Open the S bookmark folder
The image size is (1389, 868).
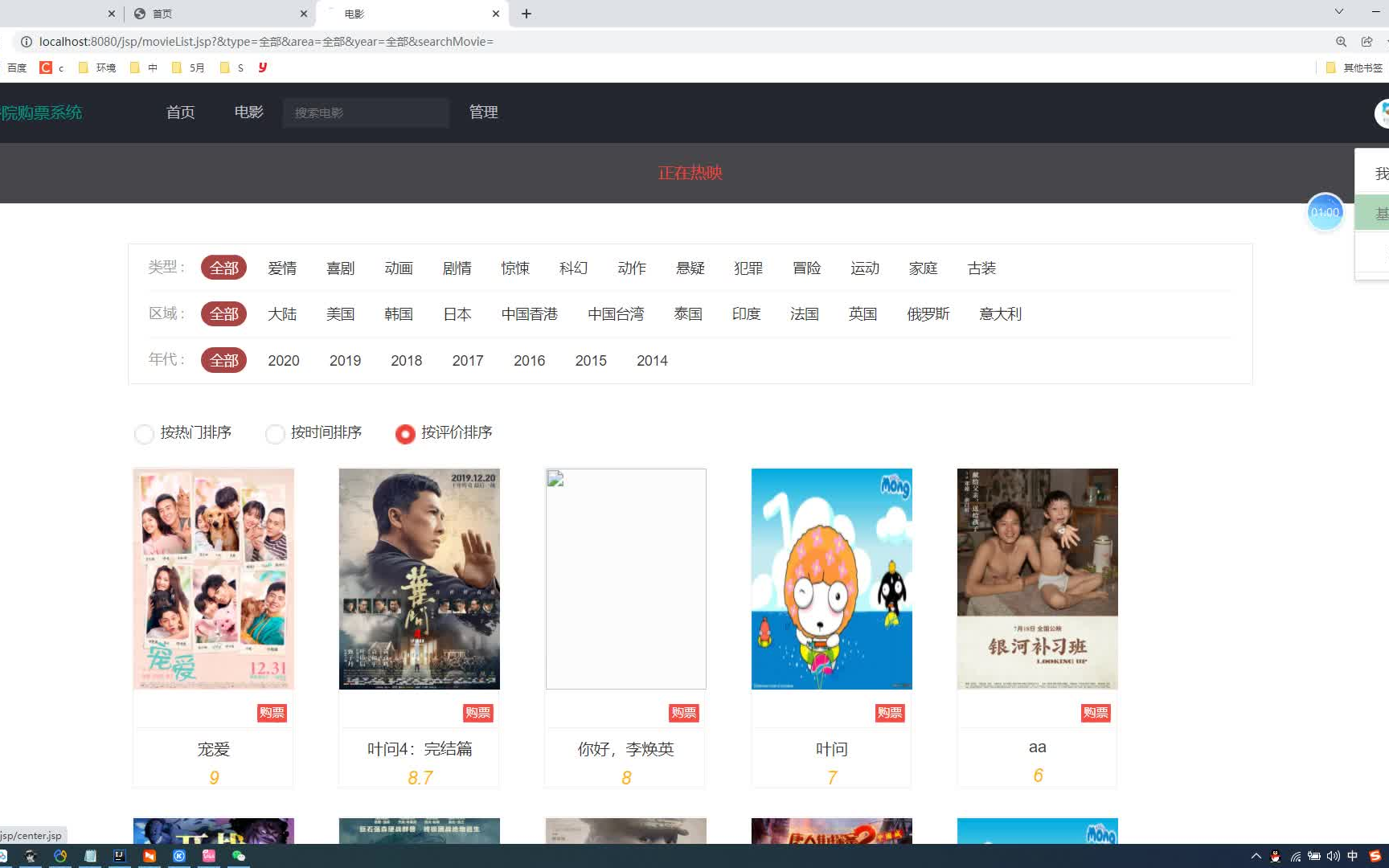(x=231, y=68)
